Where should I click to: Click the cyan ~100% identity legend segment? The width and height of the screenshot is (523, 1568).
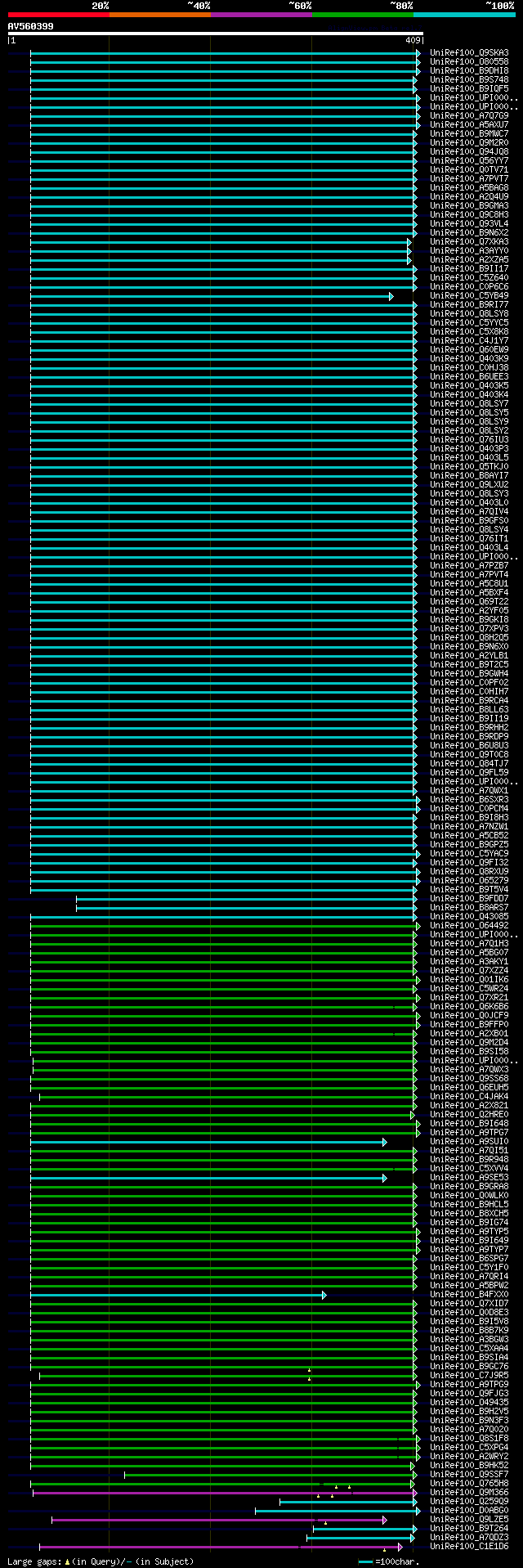[463, 15]
